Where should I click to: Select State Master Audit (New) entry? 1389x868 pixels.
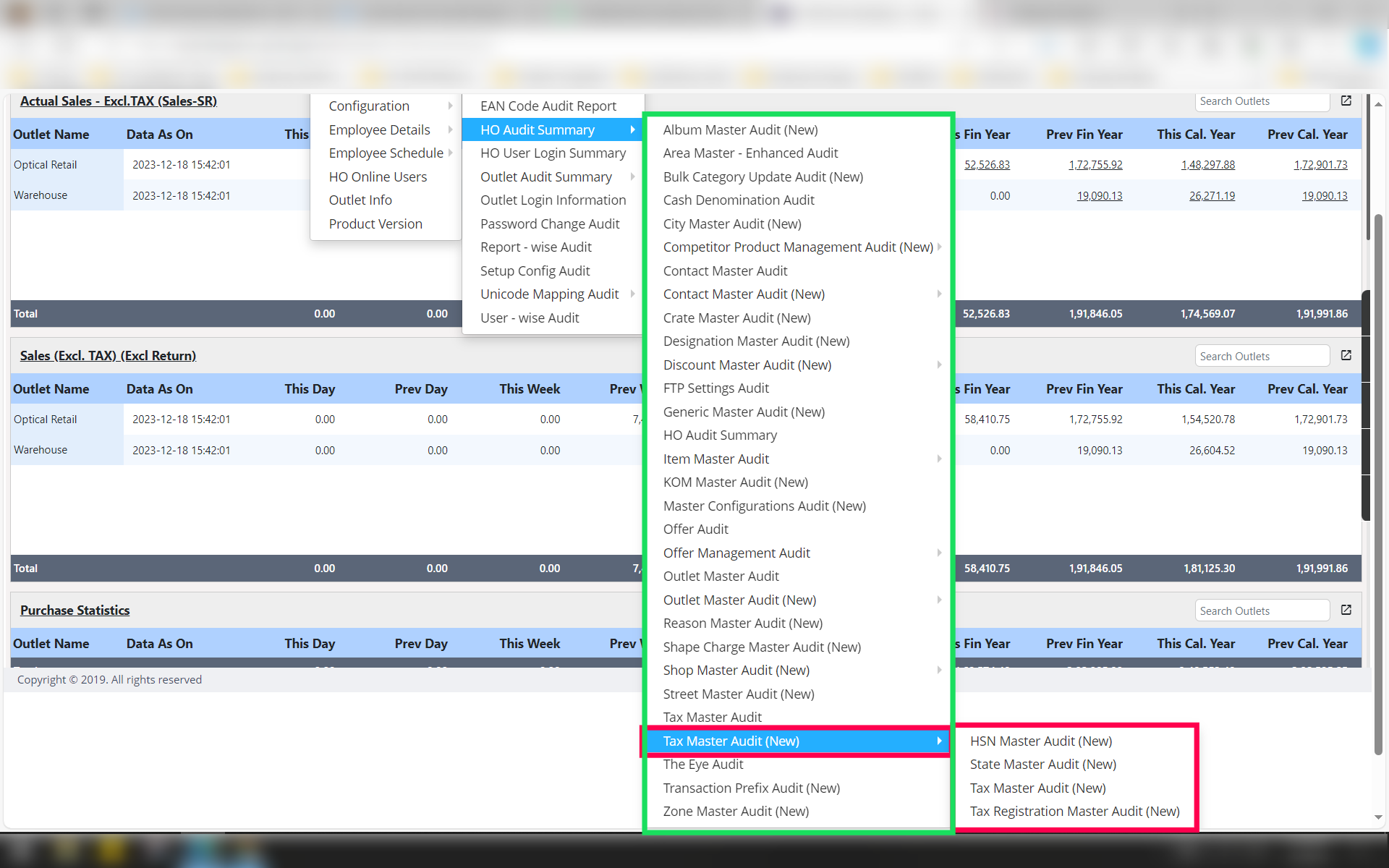[1042, 765]
